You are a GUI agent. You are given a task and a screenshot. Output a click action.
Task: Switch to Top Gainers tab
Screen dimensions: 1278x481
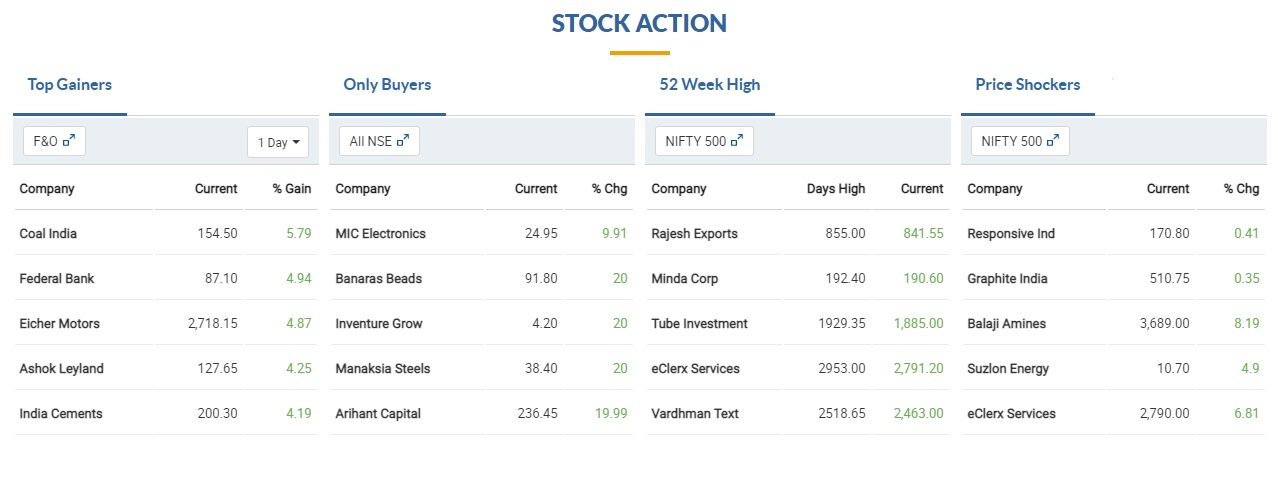70,85
